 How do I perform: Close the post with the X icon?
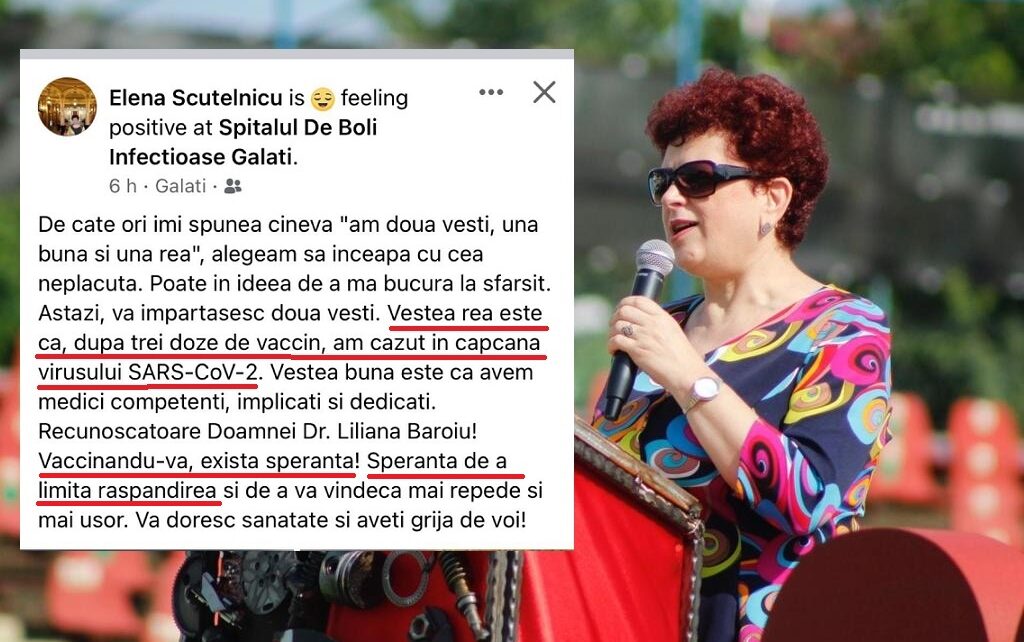[x=544, y=92]
